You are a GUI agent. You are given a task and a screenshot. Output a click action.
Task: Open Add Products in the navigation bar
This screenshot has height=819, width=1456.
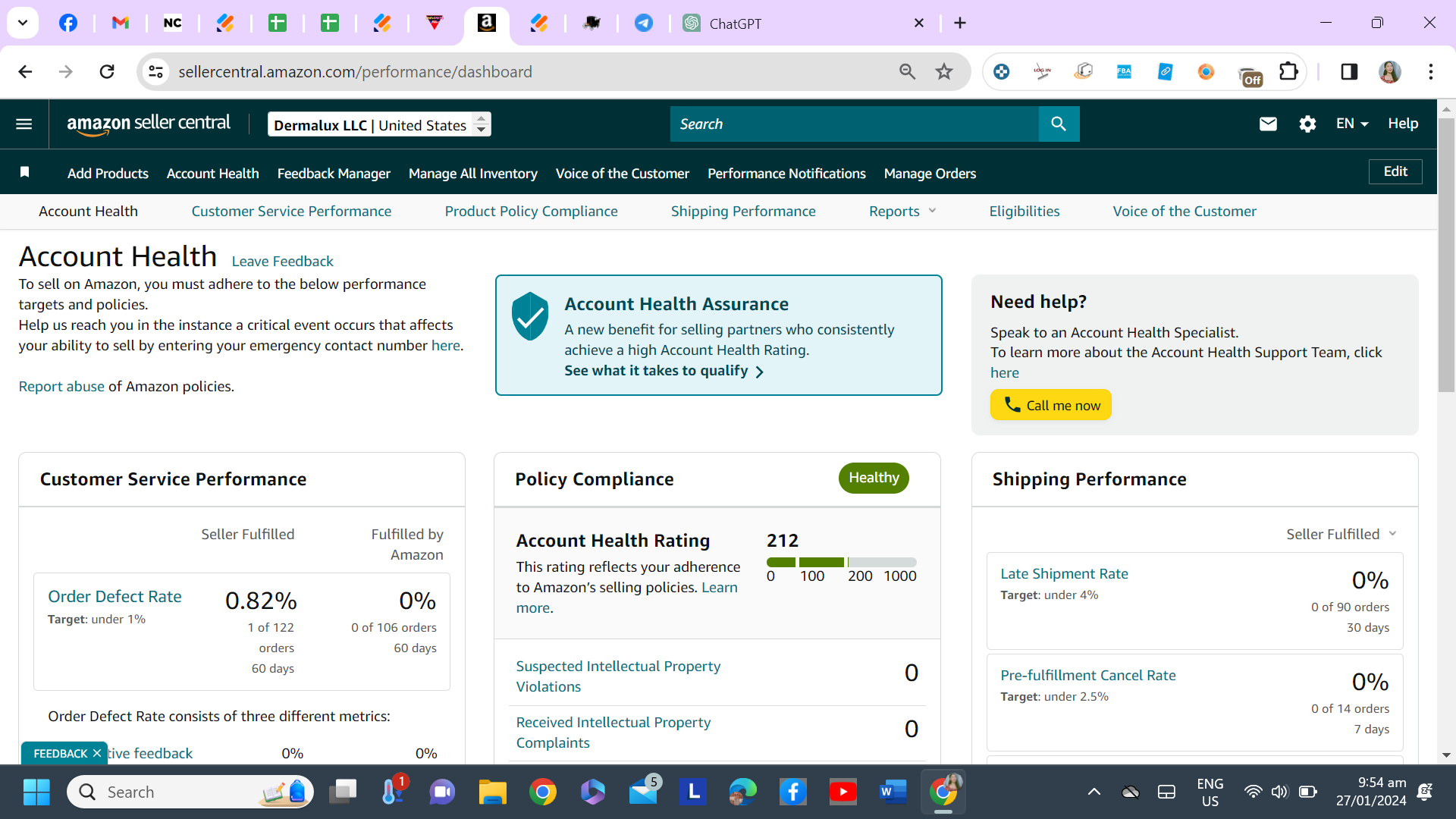click(x=108, y=173)
